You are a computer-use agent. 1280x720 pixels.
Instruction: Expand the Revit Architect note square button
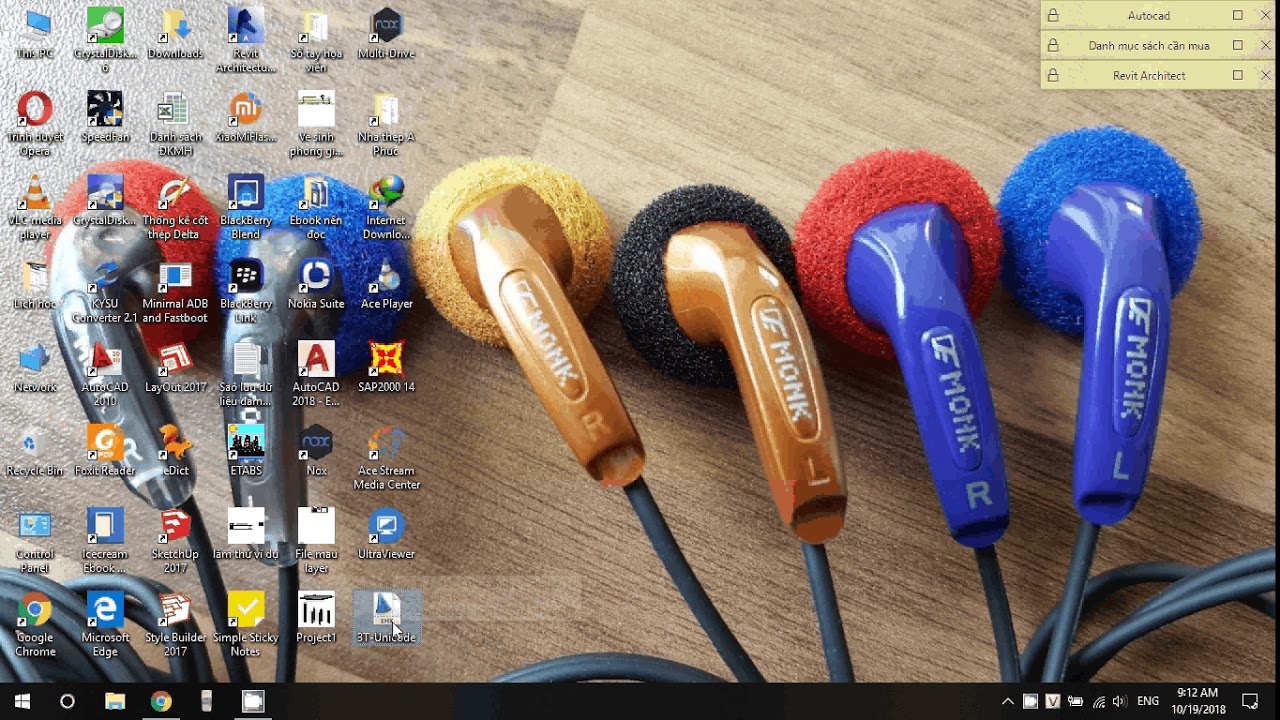pyautogui.click(x=1238, y=75)
